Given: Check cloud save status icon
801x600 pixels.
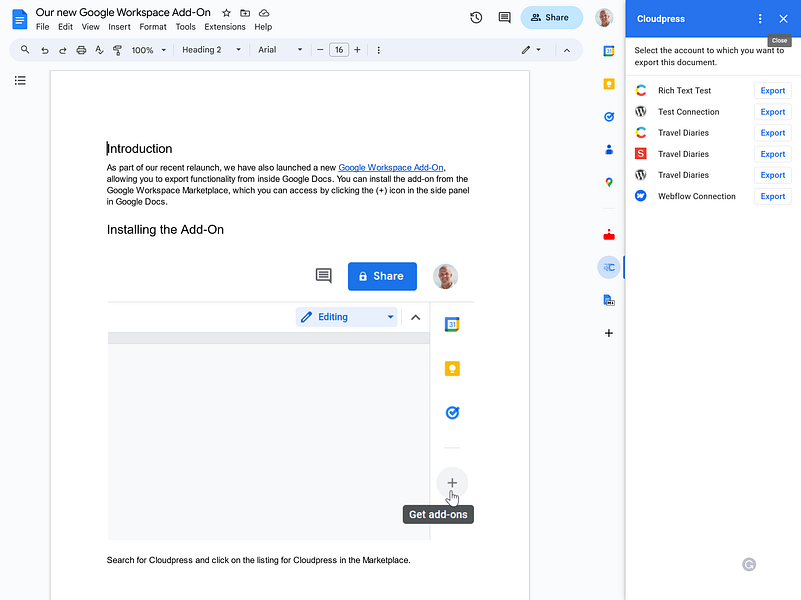Looking at the screenshot, I should point(264,13).
